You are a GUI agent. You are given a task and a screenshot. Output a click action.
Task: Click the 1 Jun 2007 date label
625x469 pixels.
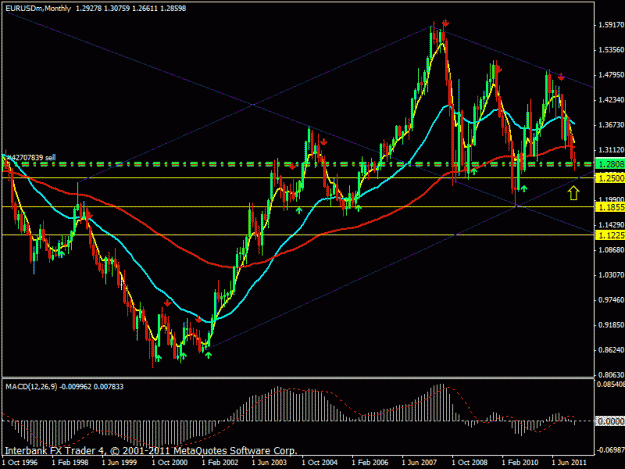coord(419,463)
